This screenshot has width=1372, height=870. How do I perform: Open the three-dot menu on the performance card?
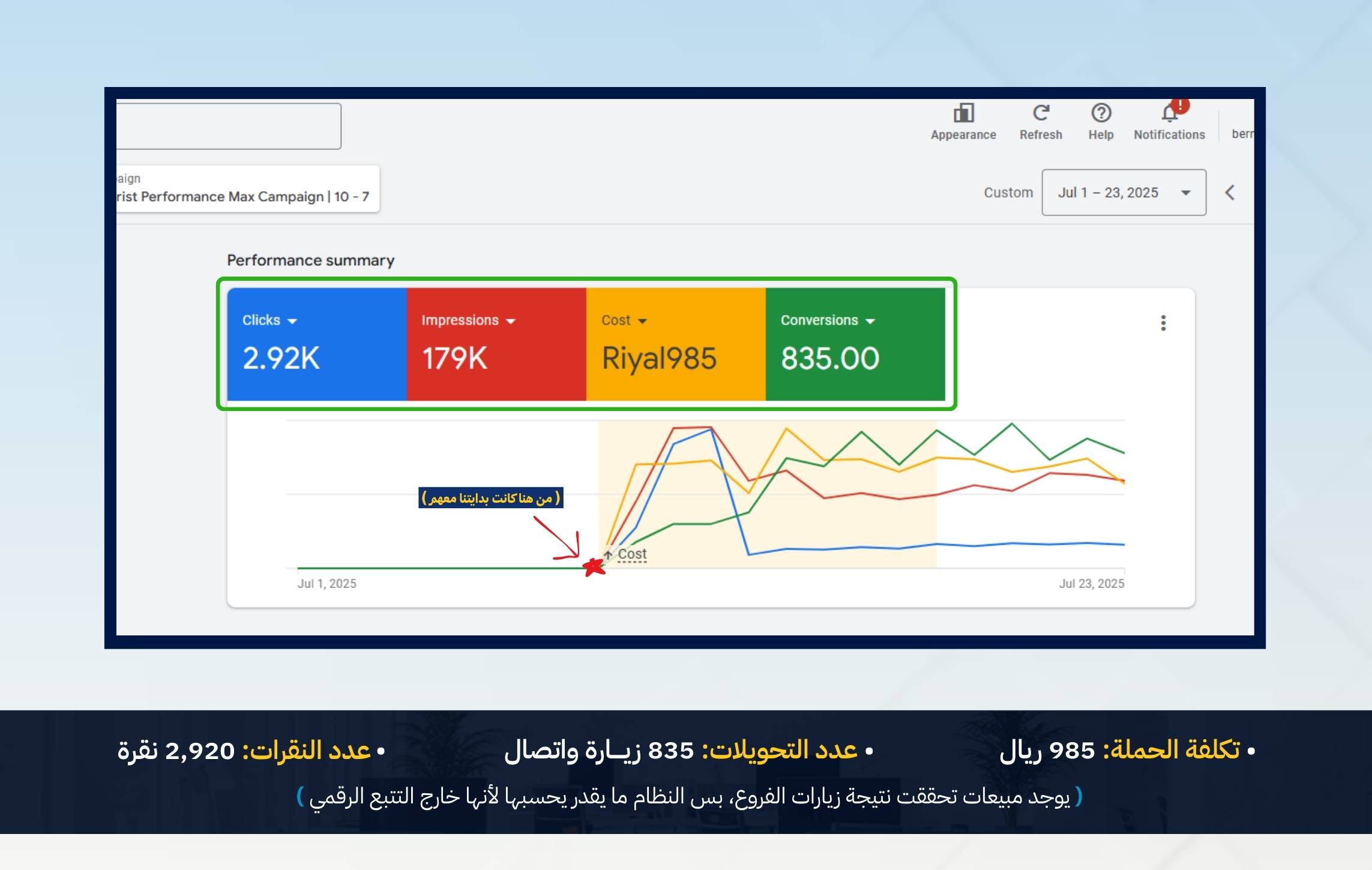(x=1163, y=323)
